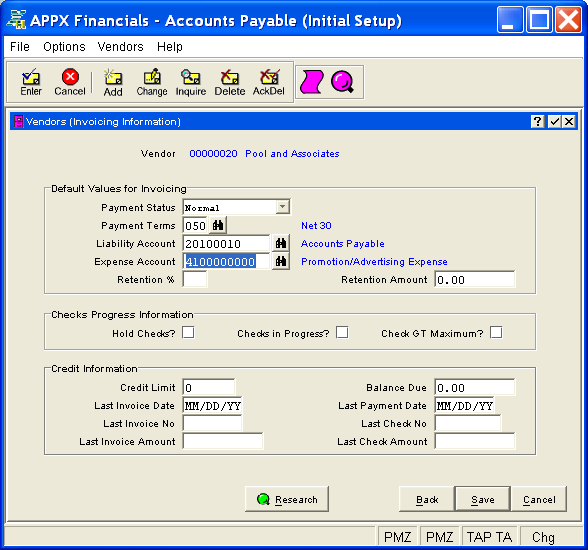The image size is (588, 550).
Task: Open the magenta scroll notes icon
Action: click(x=311, y=82)
